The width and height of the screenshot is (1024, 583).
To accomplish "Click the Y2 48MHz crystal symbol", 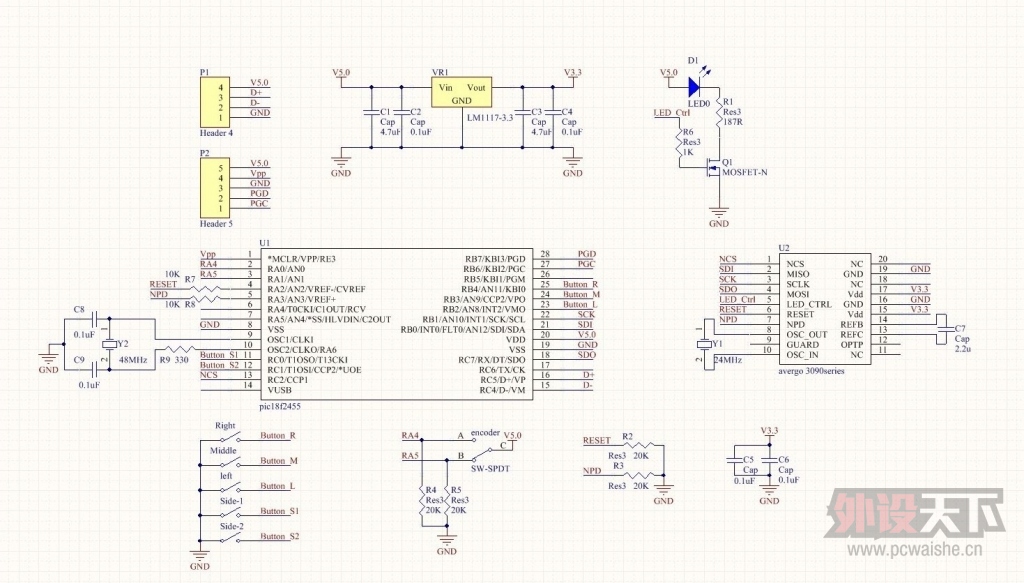I will pyautogui.click(x=109, y=344).
